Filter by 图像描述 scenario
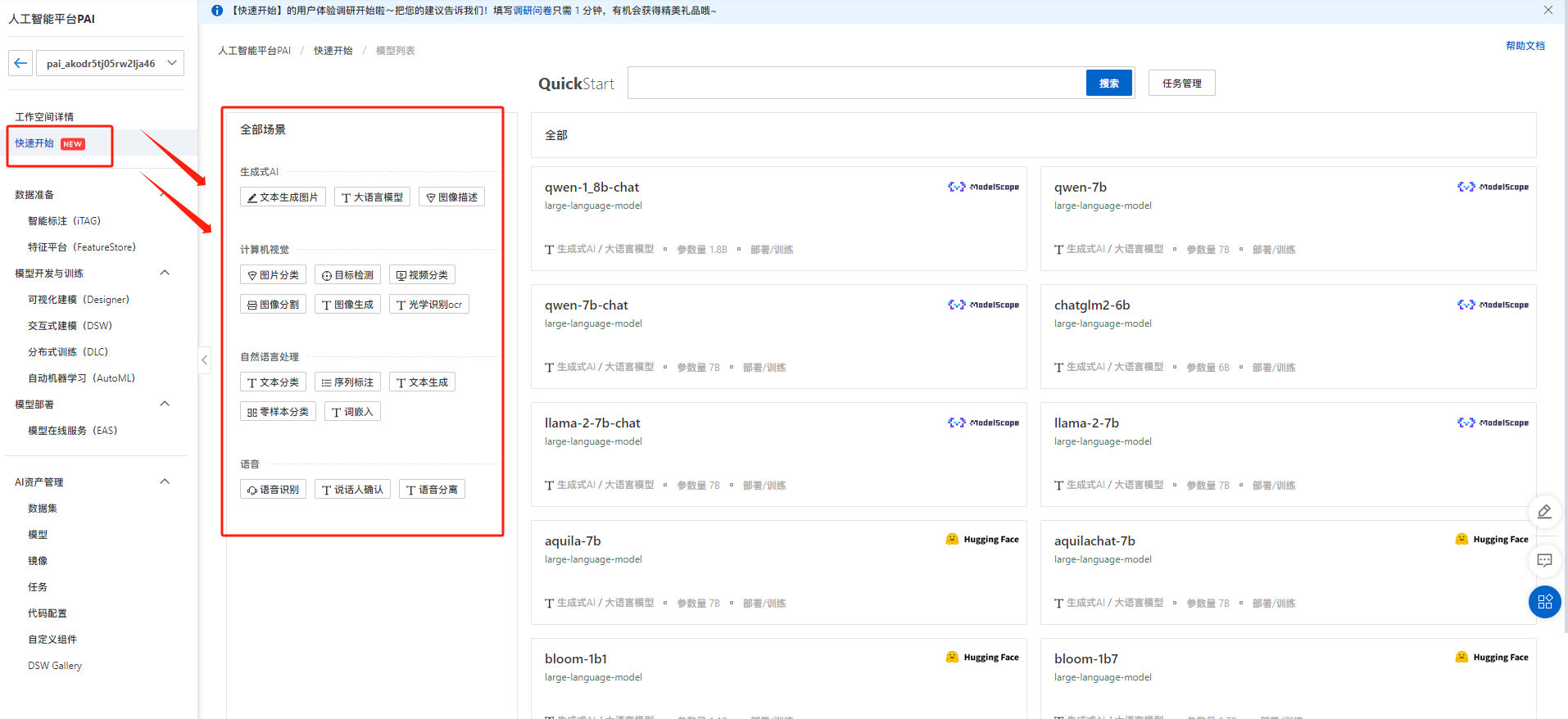Viewport: 1568px width, 719px height. point(451,197)
